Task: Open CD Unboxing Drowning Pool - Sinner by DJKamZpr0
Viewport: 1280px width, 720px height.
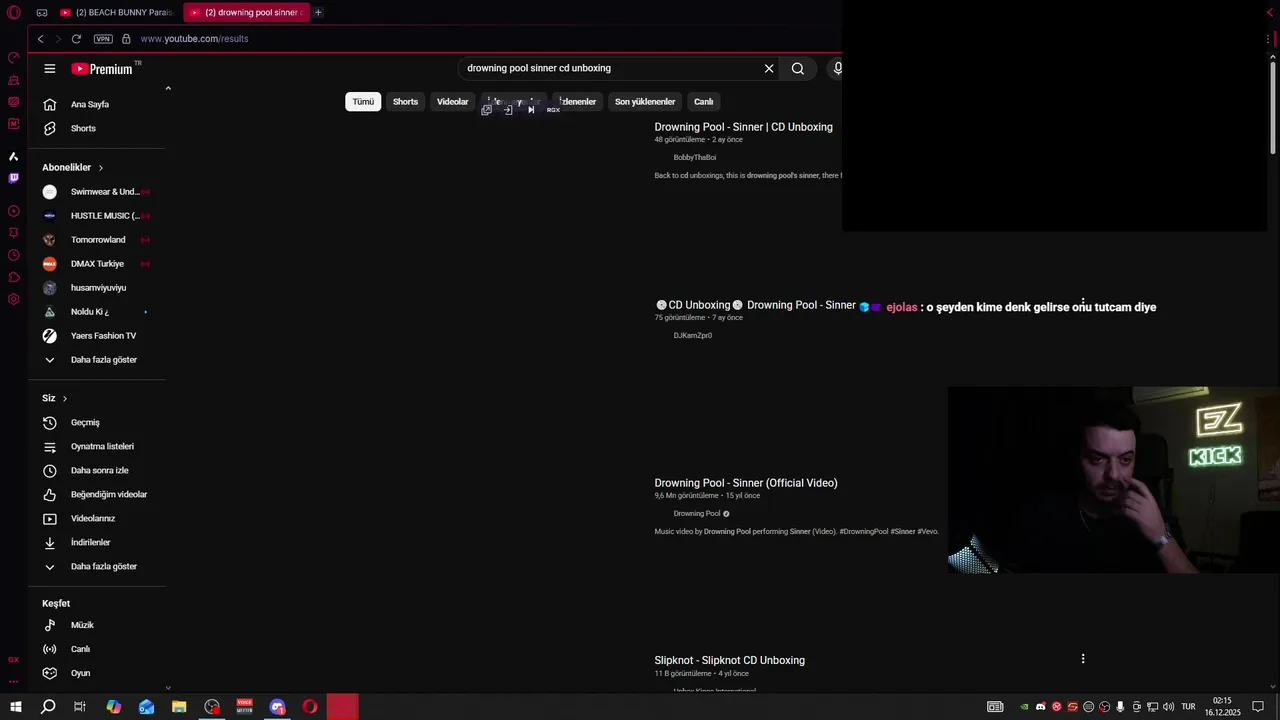Action: pos(755,305)
